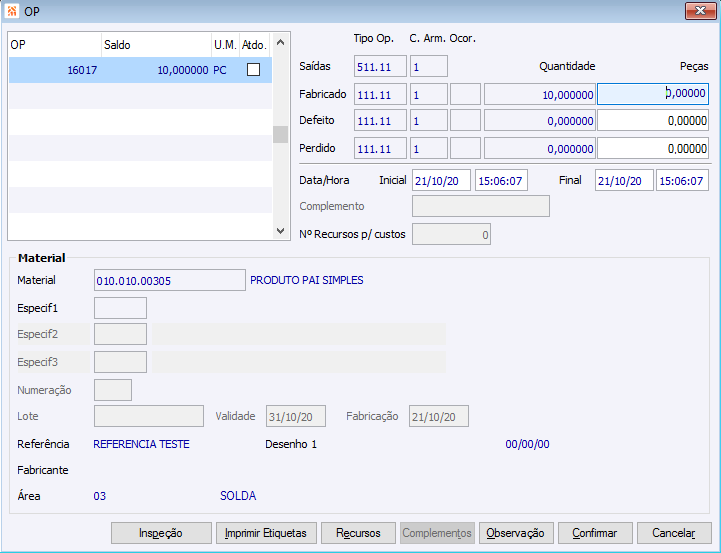Click the Final date field
The image size is (721, 553).
624,180
